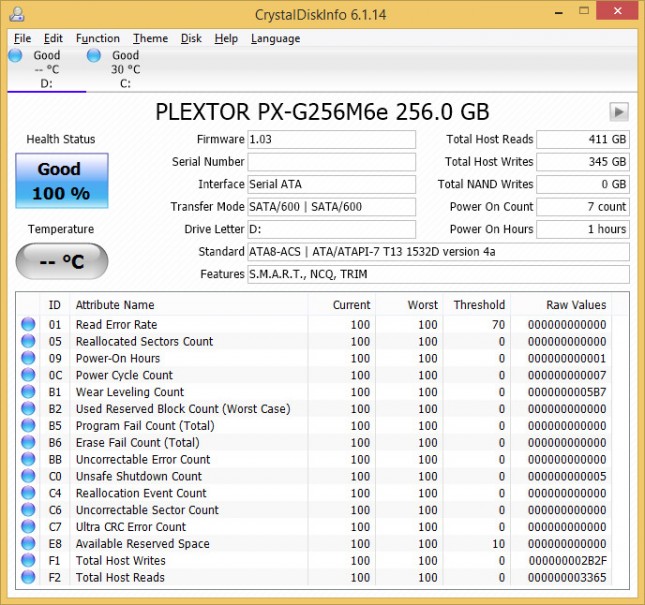This screenshot has width=645, height=605.
Task: Click the Good 100 % health status button
Action: tap(62, 181)
